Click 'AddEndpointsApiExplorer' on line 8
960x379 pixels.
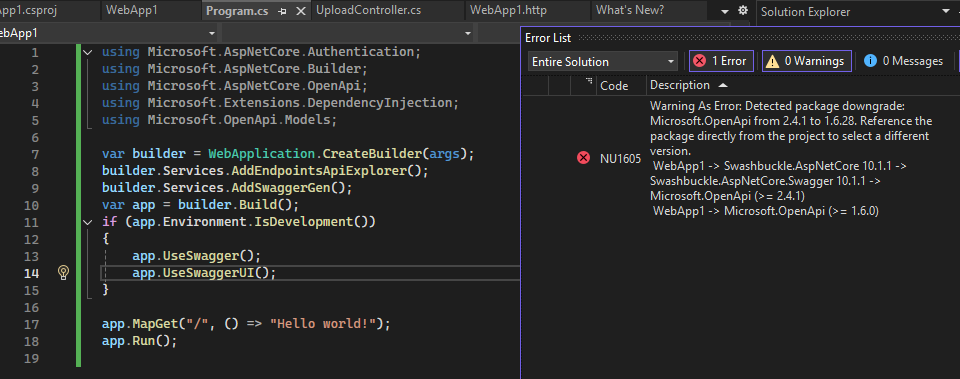[318, 171]
